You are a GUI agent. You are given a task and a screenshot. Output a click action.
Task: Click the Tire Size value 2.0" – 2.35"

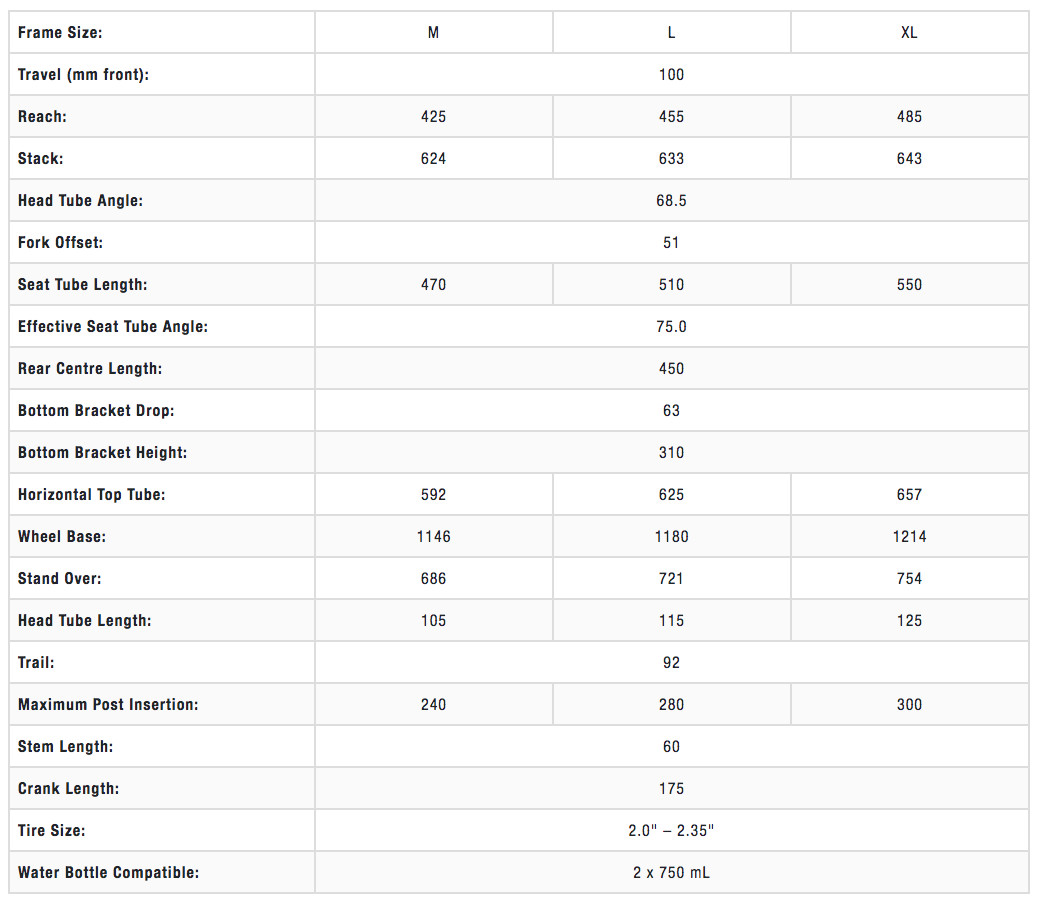[671, 831]
